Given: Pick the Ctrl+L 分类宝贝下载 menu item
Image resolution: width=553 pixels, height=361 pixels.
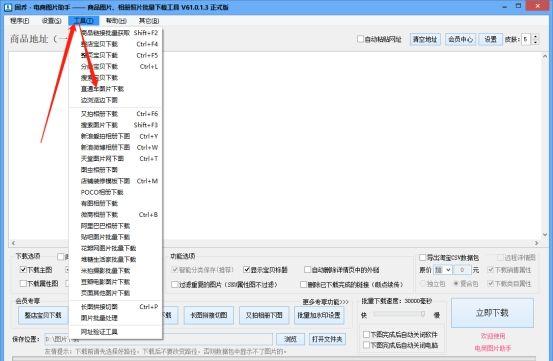Looking at the screenshot, I should [x=116, y=67].
